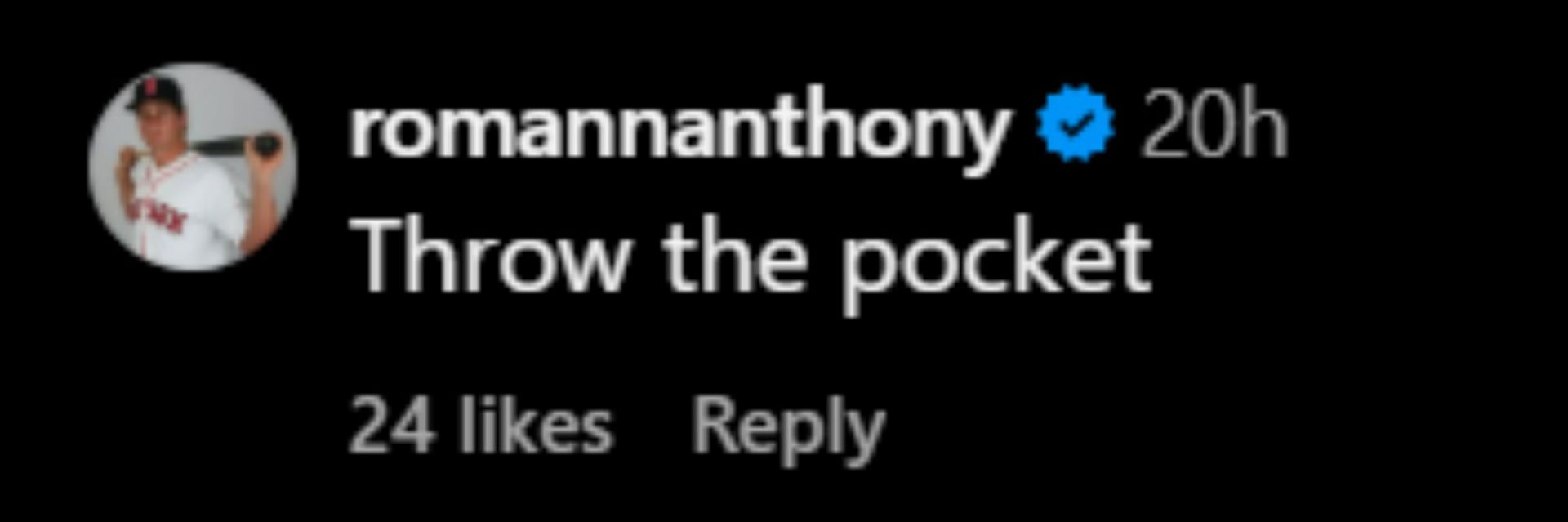Click the "likes" label beside 24
The image size is (1568, 522).
click(x=535, y=426)
